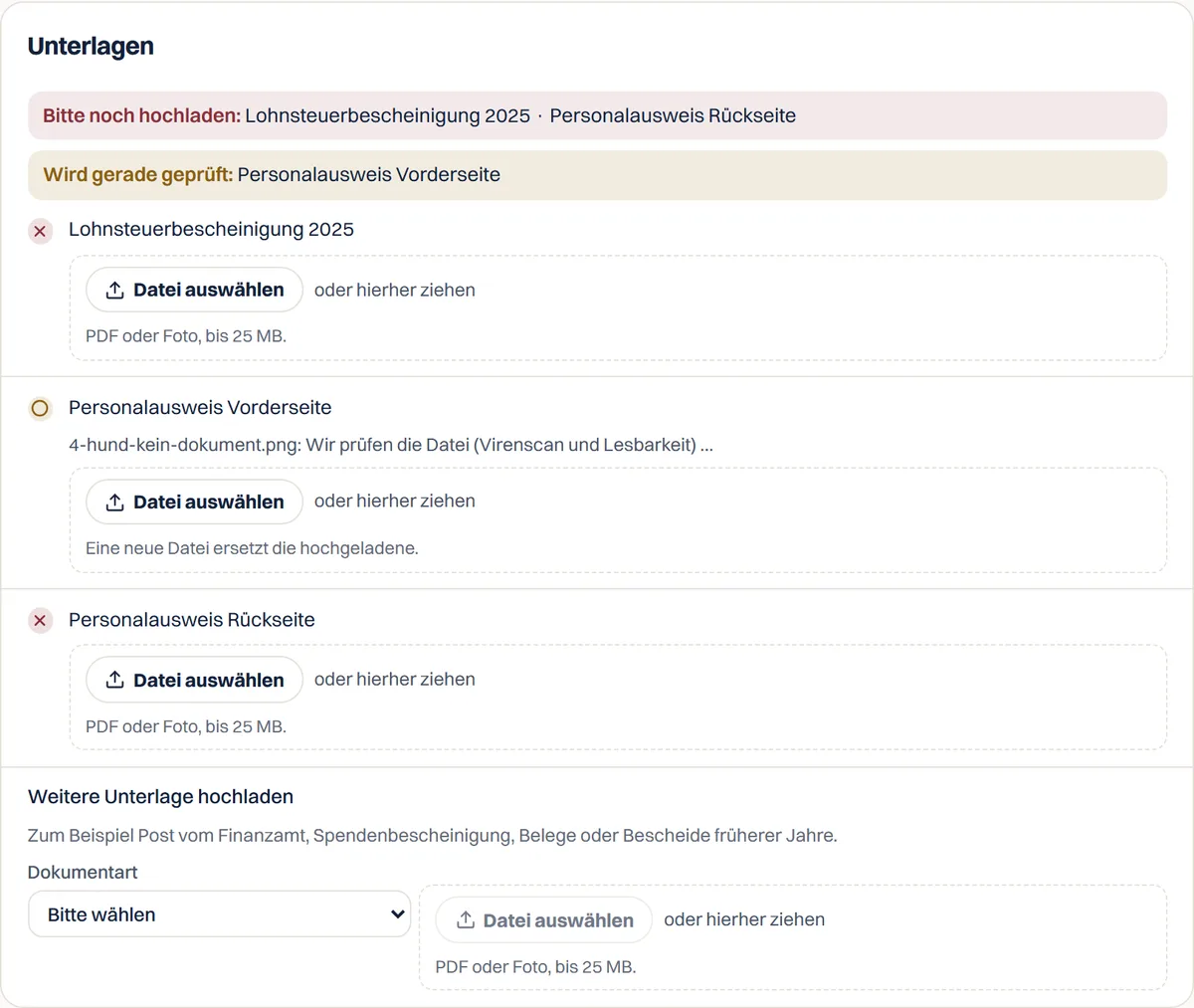Click the pending circle icon beside Personalausweis Vorderseite
Screen dimensions: 1194x1008
click(40, 408)
